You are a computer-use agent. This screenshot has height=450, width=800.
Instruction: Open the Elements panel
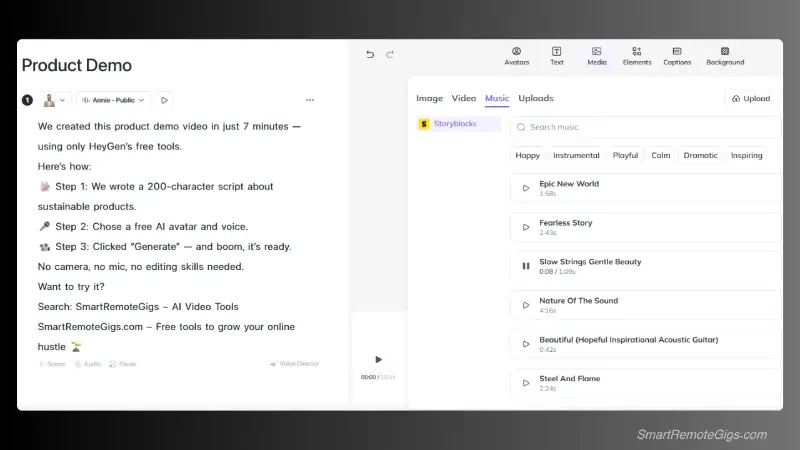(x=637, y=56)
